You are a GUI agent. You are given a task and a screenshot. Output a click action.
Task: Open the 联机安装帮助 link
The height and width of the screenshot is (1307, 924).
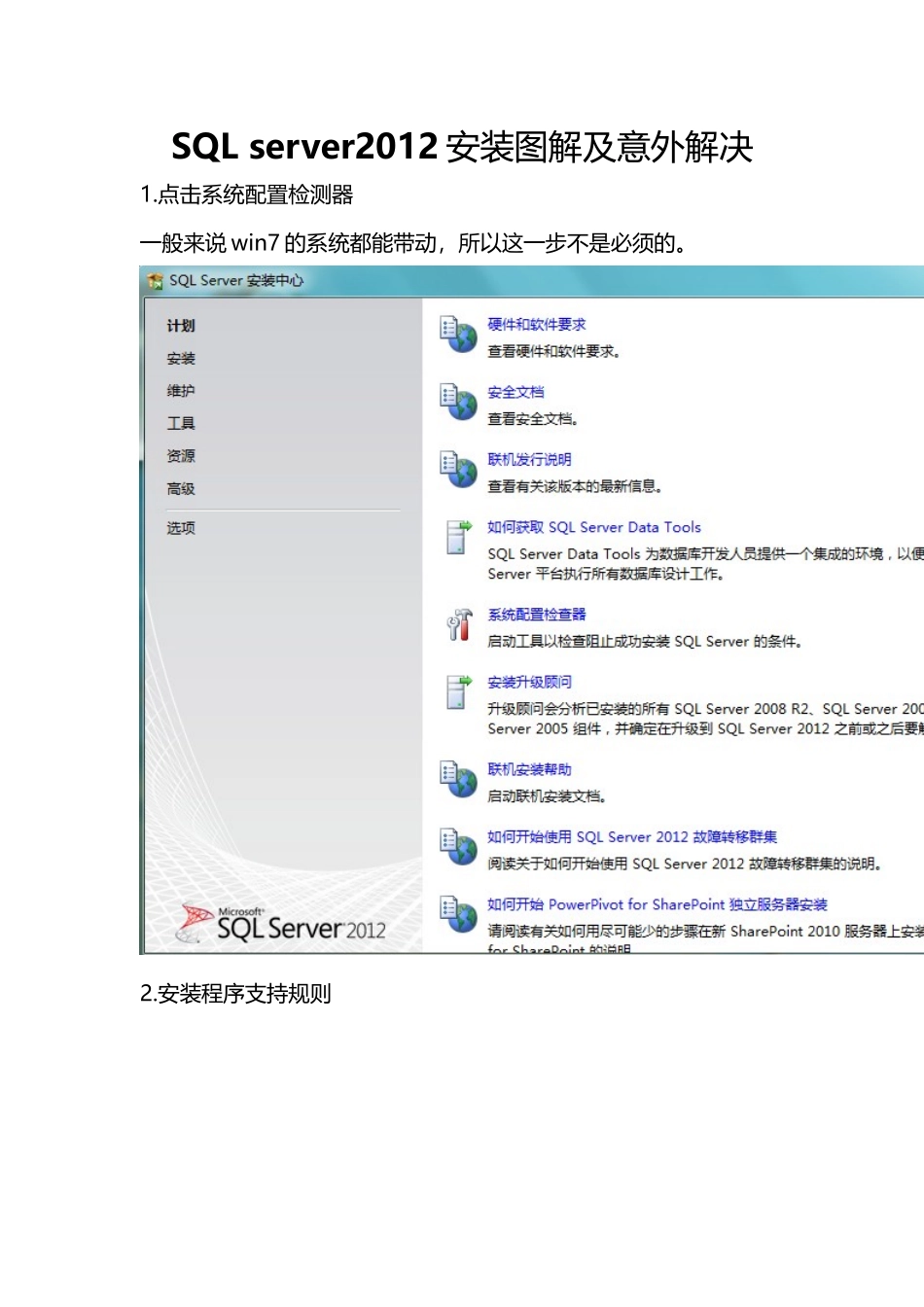click(x=529, y=769)
